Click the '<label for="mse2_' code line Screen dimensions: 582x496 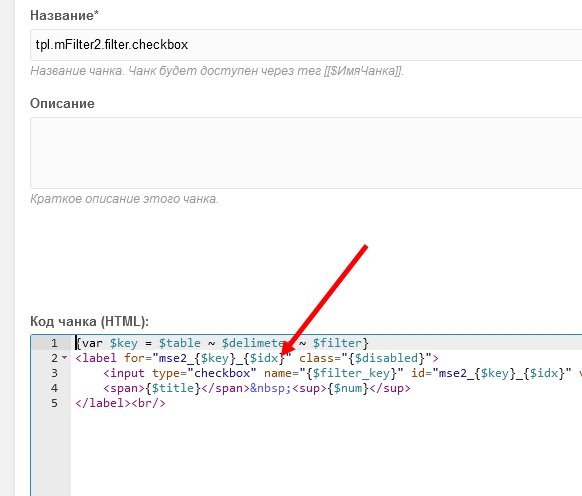pos(256,358)
